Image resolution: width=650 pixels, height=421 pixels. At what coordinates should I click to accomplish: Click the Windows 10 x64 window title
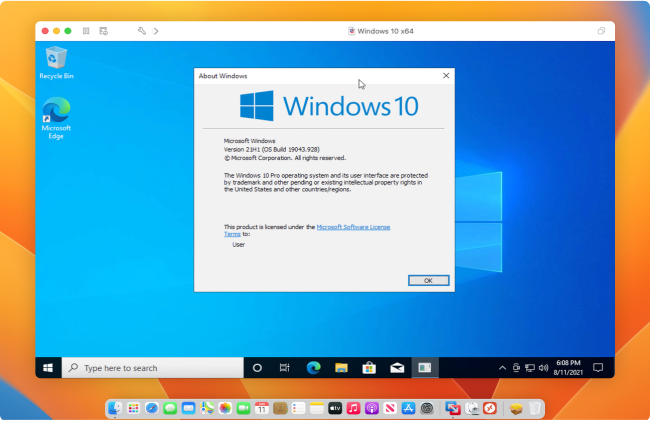pos(385,31)
